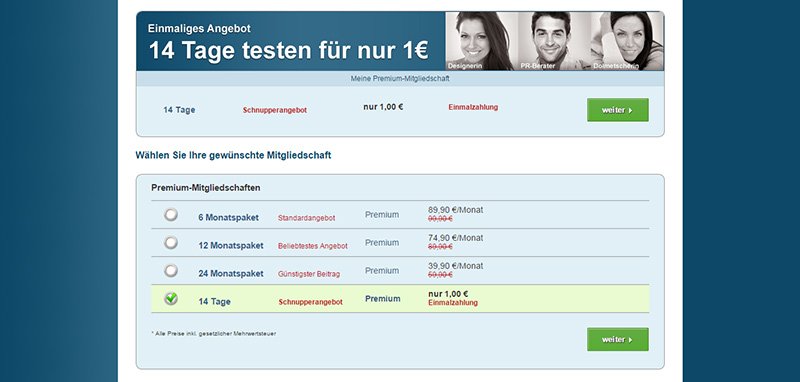Select the 6 Monatspaket radio button
800x382 pixels.
point(171,215)
